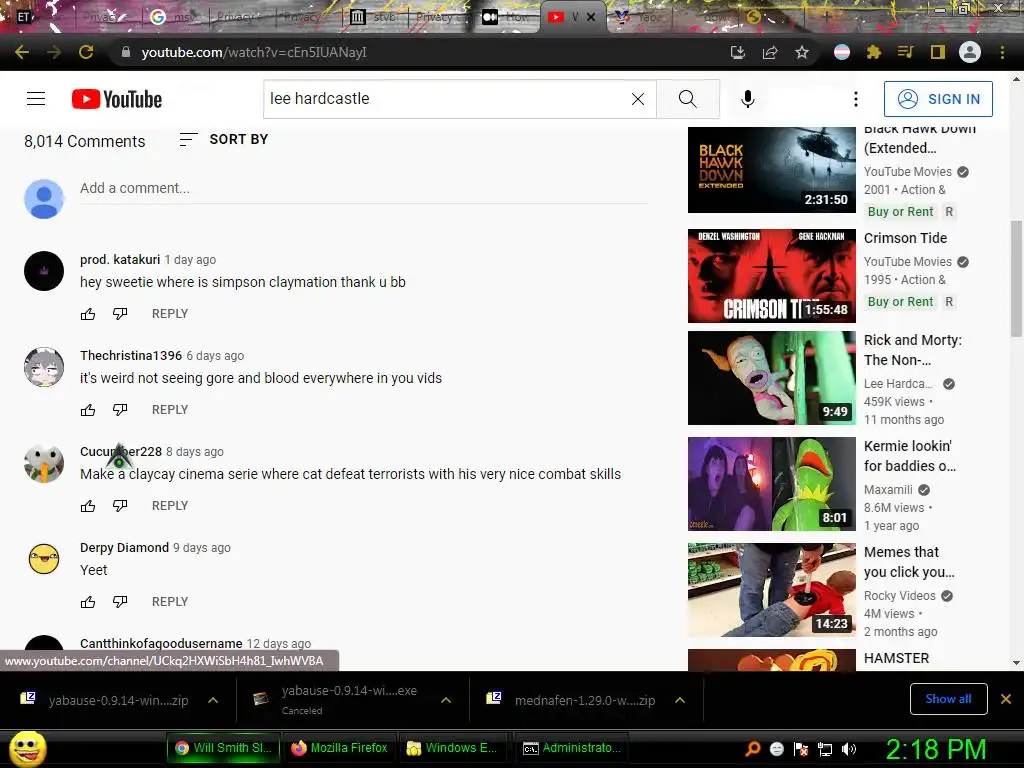1024x768 pixels.
Task: Open Thechristina1396 profile avatar
Action: click(44, 367)
